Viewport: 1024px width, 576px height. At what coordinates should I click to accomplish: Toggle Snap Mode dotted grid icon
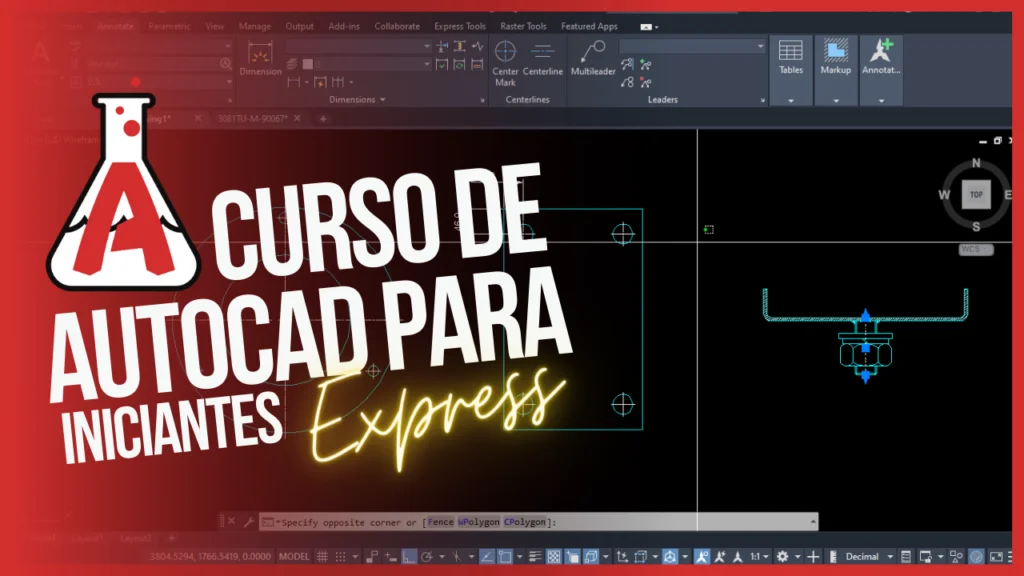(340, 556)
